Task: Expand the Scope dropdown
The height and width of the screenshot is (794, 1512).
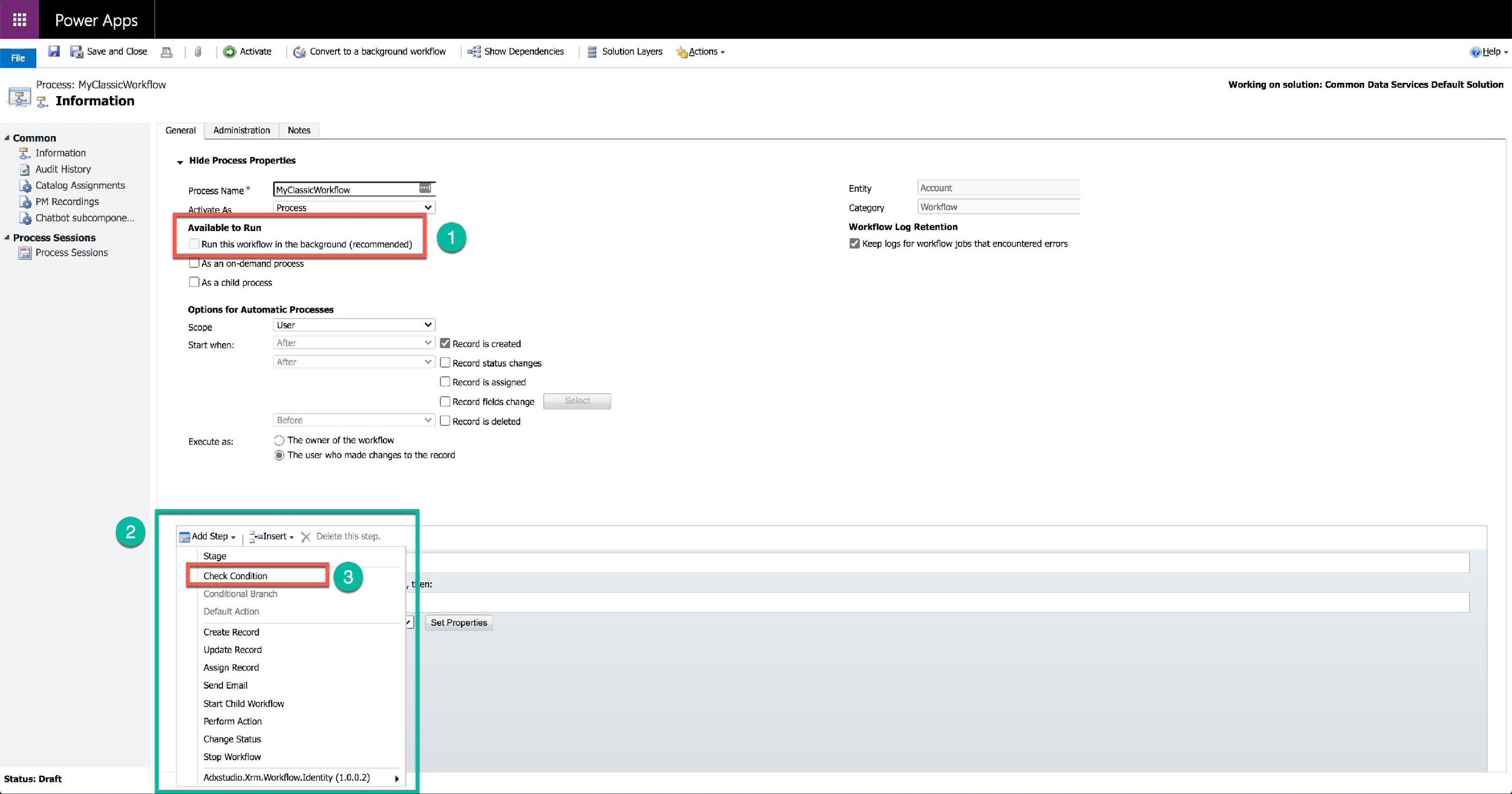Action: [354, 325]
